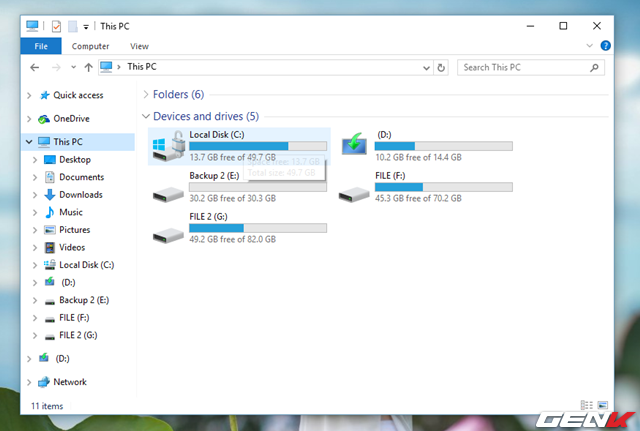Go up one level with Up arrow
This screenshot has width=640, height=431.
[88, 67]
